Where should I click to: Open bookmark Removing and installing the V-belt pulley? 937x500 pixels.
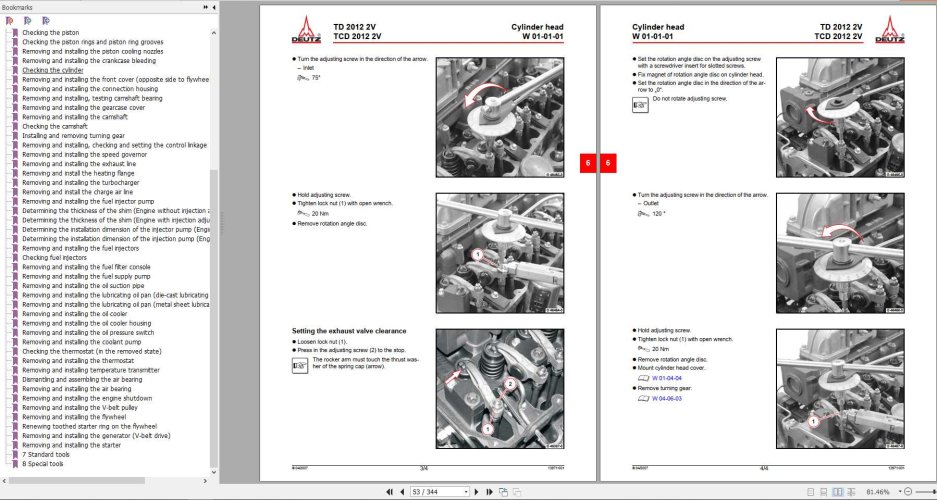point(79,407)
